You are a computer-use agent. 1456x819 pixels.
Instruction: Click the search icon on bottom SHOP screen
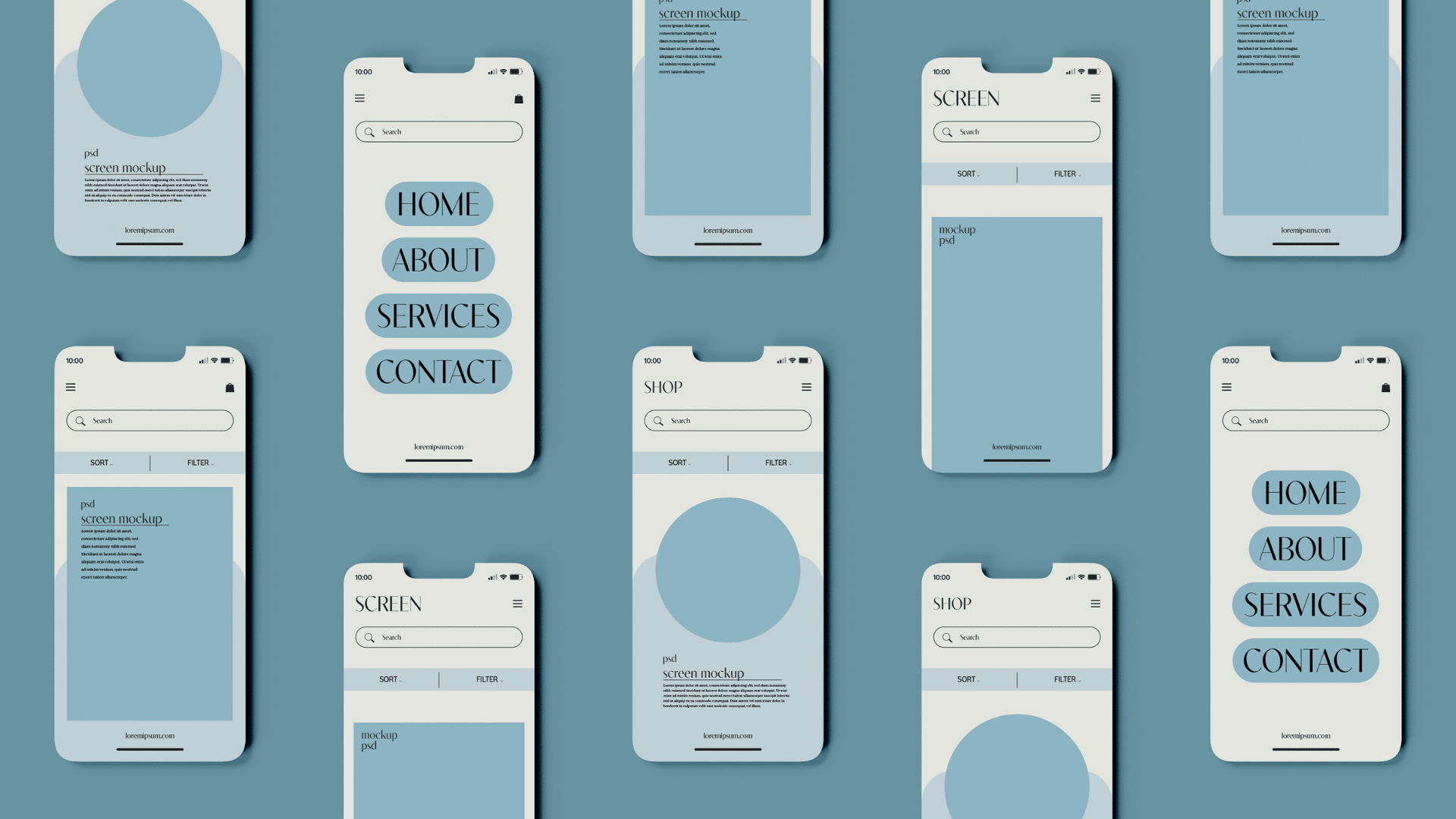tap(947, 638)
